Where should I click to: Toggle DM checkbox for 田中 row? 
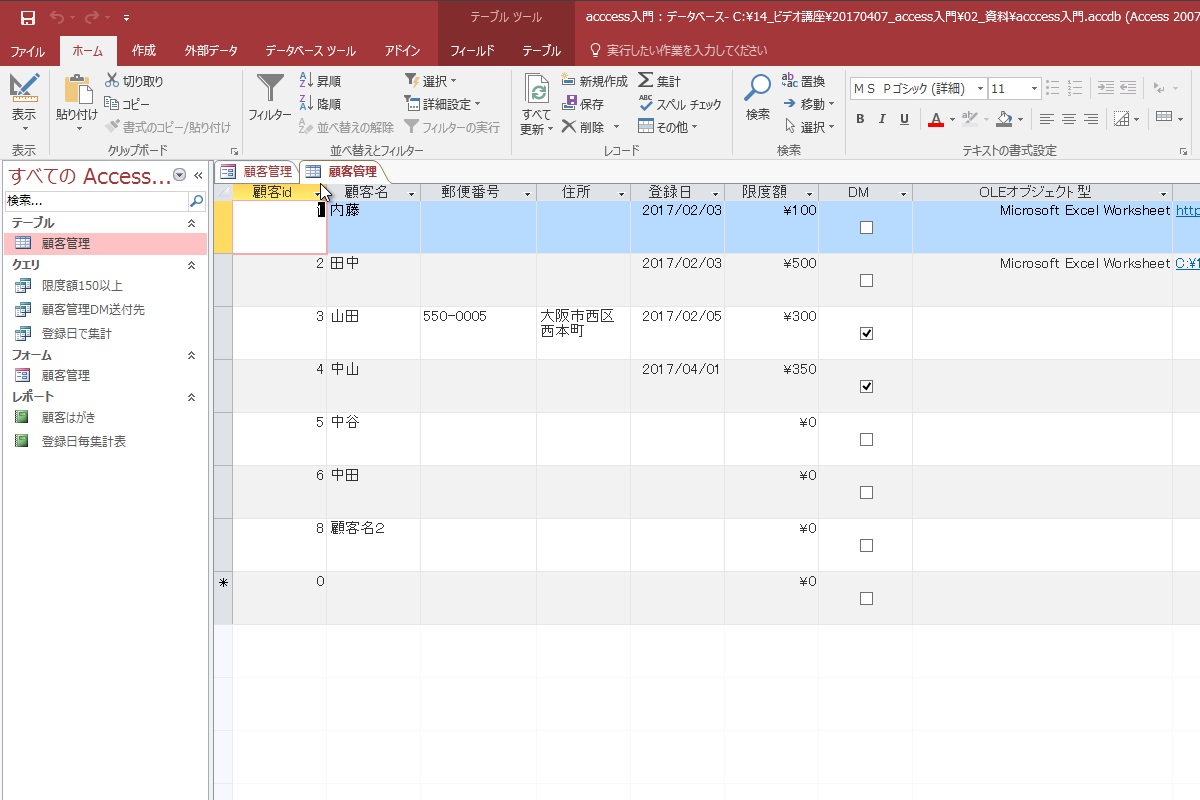(x=866, y=281)
